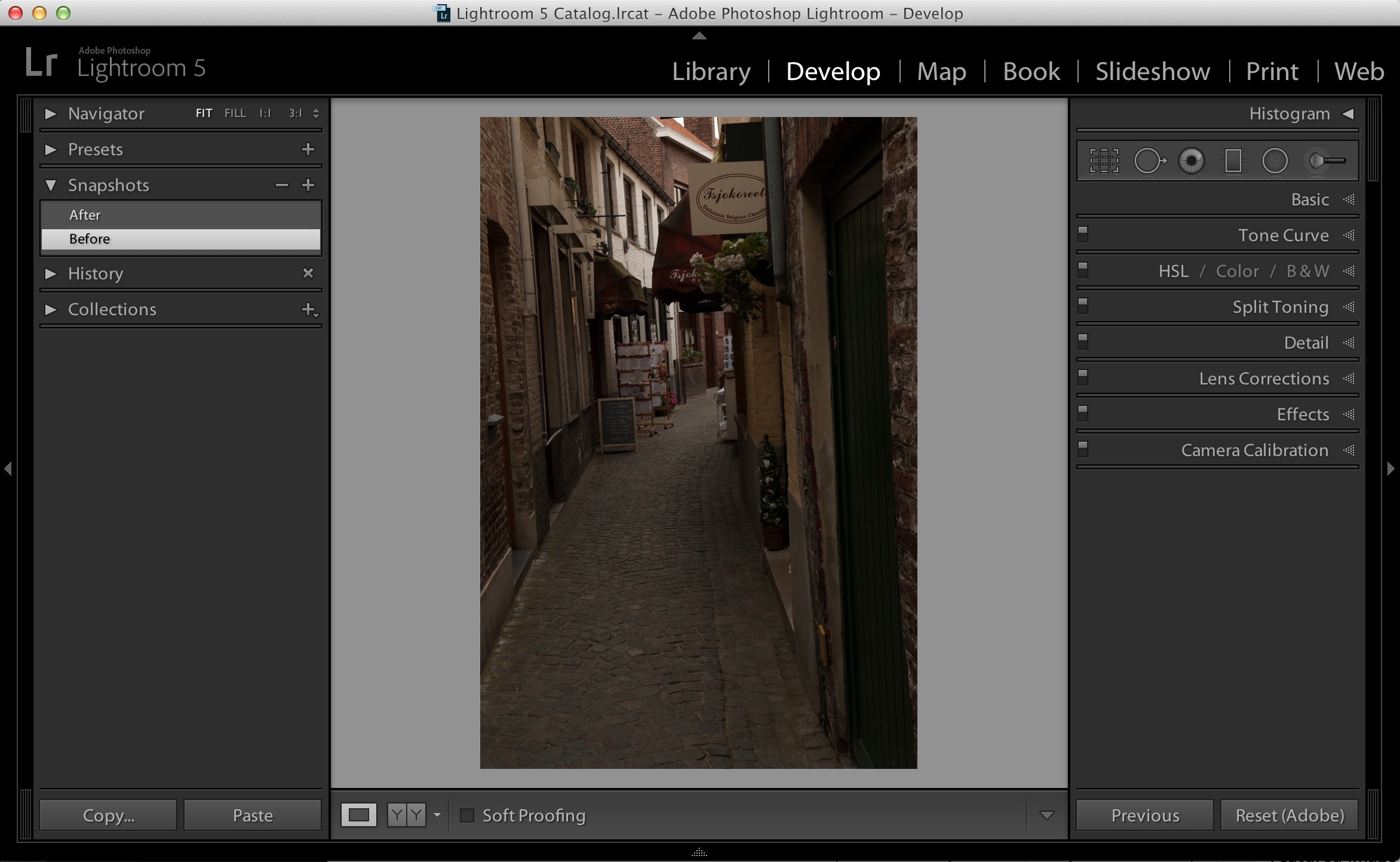Select the After snapshot

click(180, 215)
